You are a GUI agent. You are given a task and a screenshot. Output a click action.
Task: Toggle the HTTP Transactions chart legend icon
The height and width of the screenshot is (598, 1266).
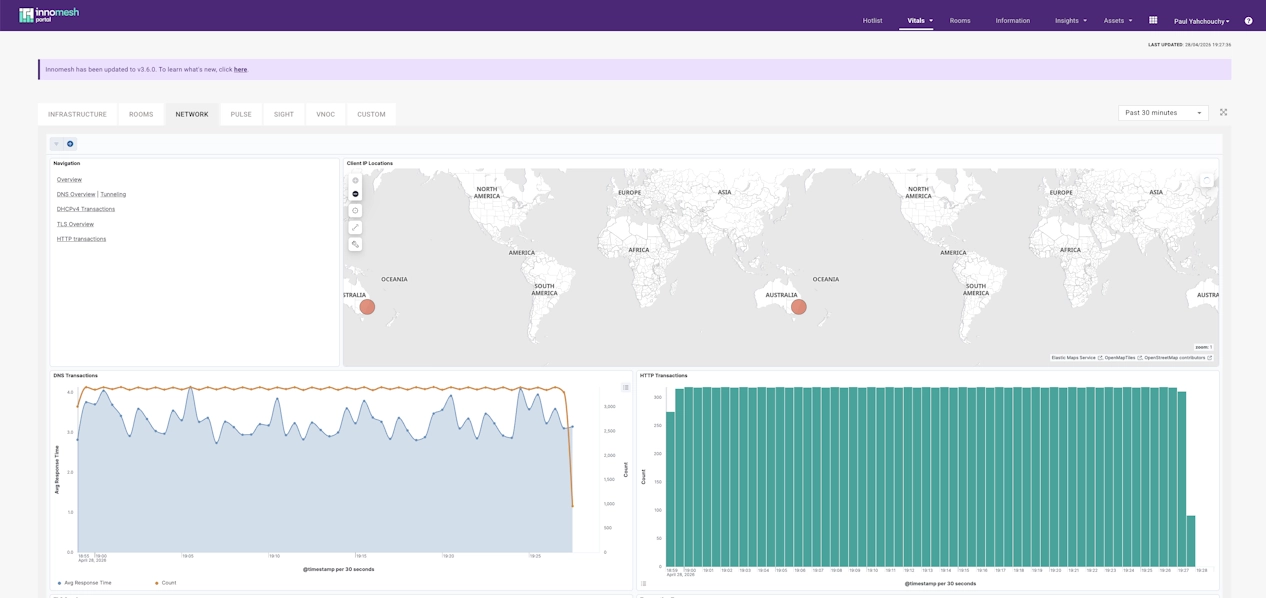click(644, 583)
